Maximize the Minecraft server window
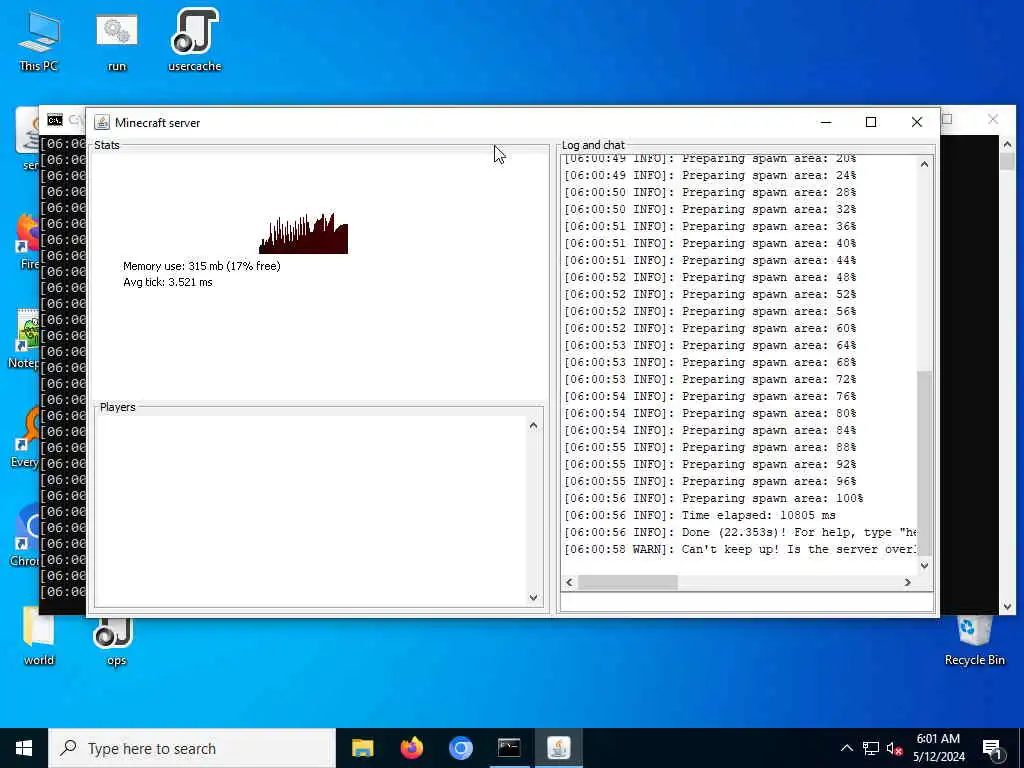This screenshot has height=768, width=1024. [871, 122]
